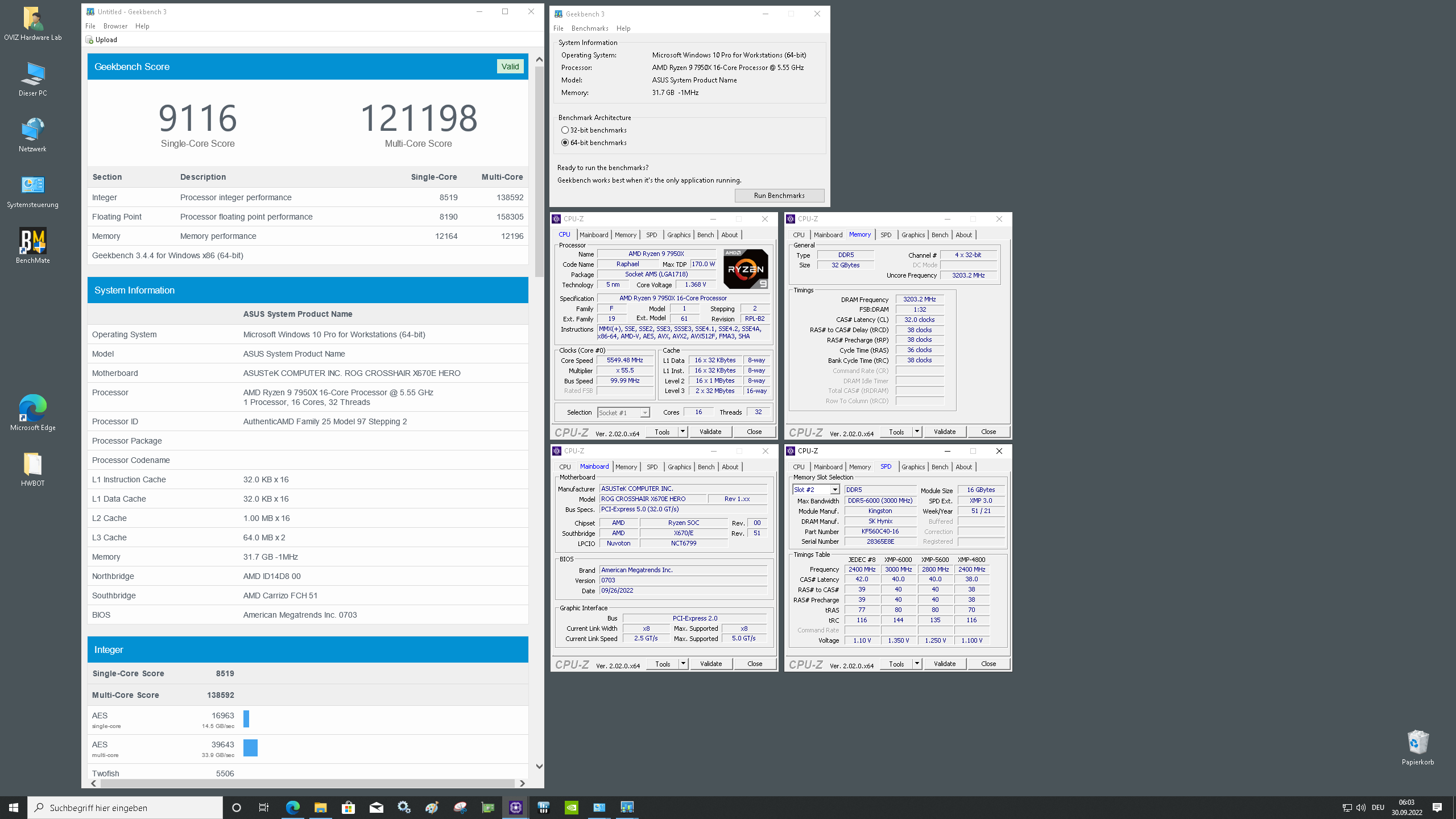The image size is (1456, 819).
Task: Click taskbar search box Suchbegriff hier eingeben
Action: pyautogui.click(x=125, y=808)
